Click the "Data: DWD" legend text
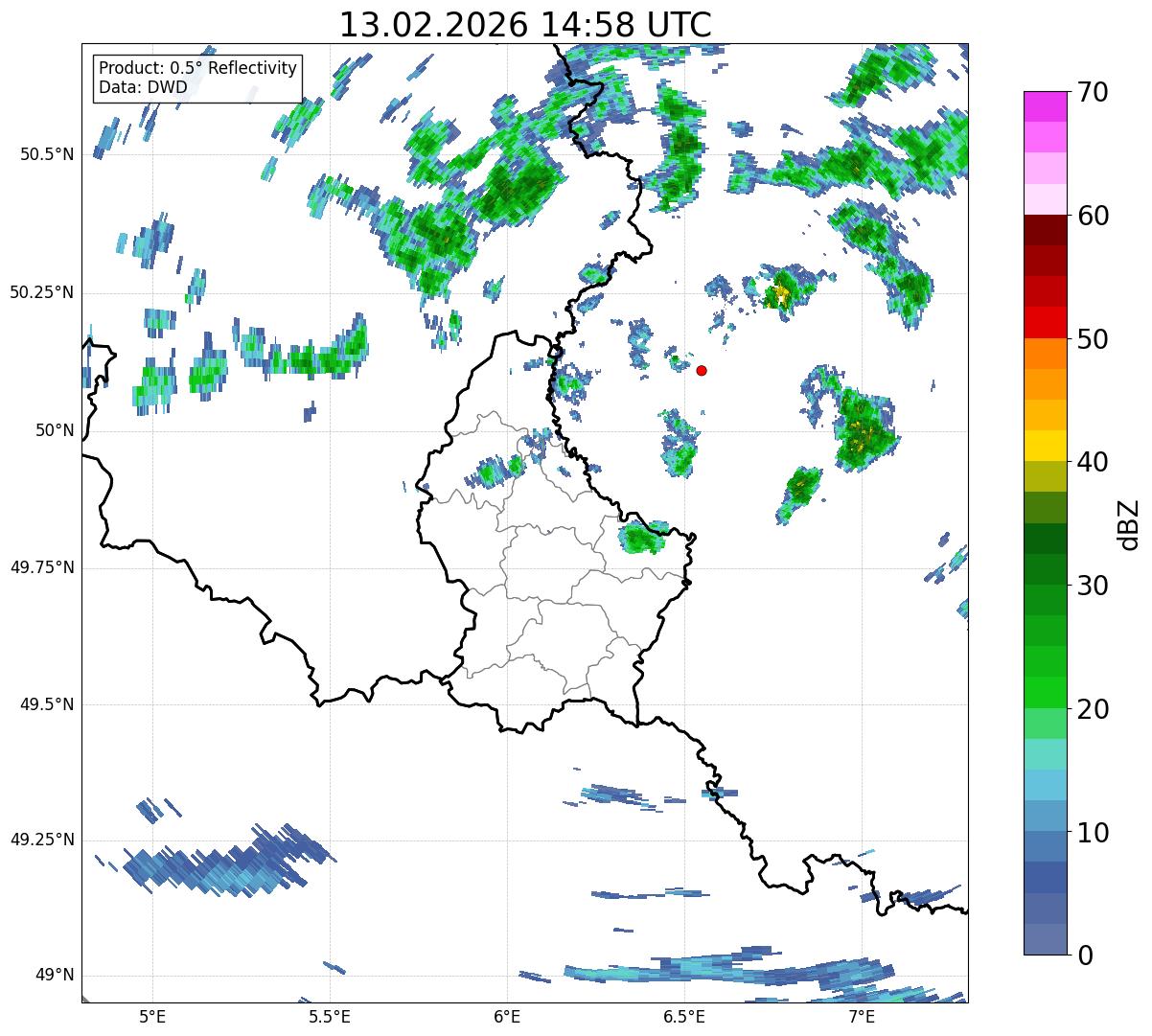 tap(143, 87)
